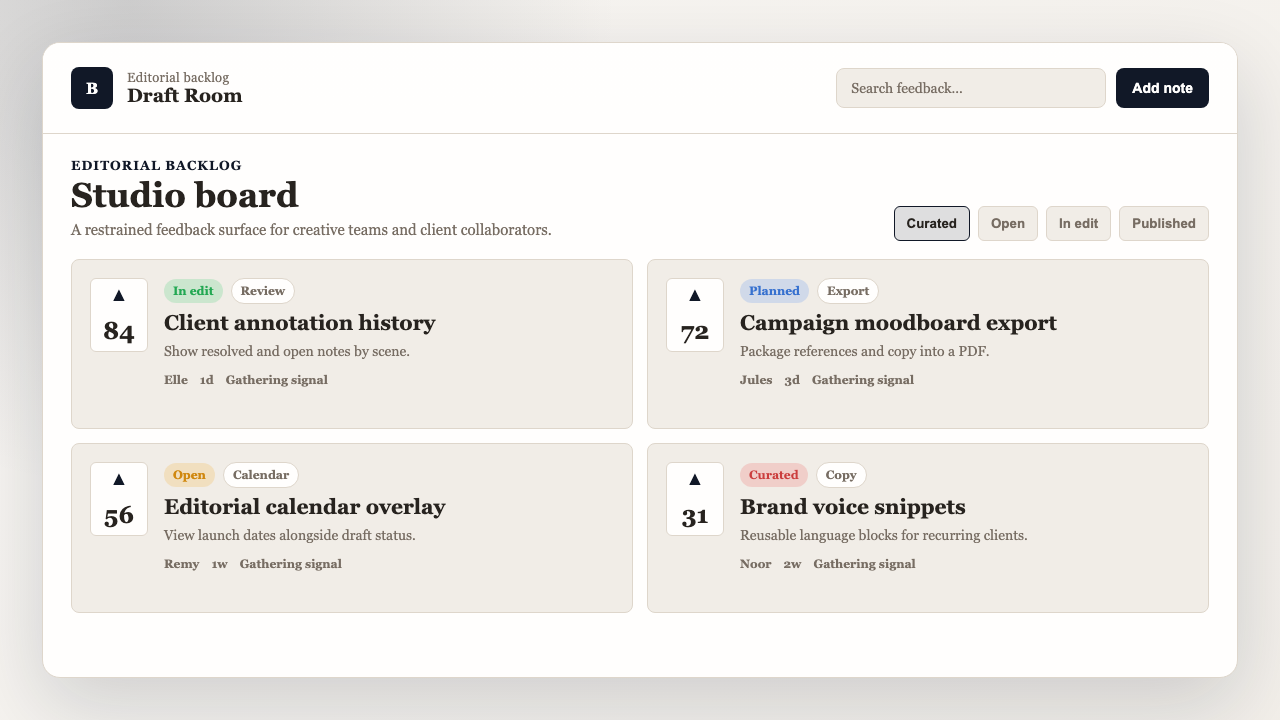Screen dimensions: 1280x720
Task: Click "Show resolved and open notes by scene."
Action: (287, 352)
